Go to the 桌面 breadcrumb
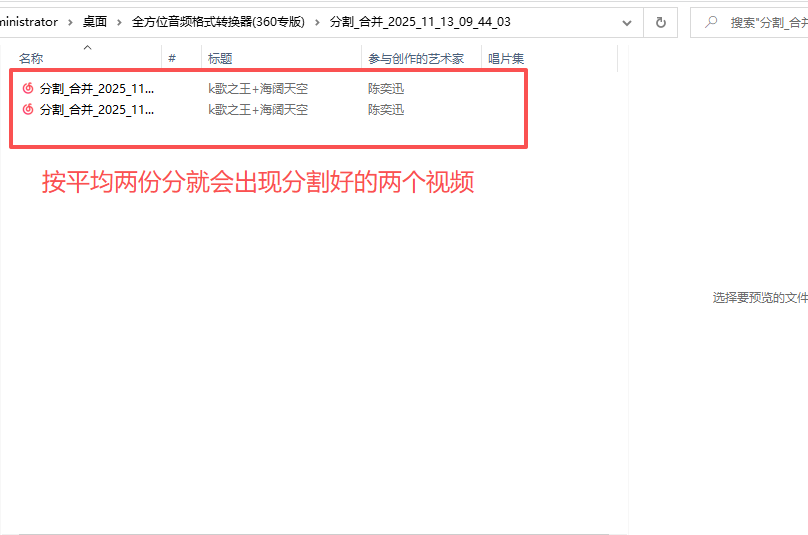This screenshot has width=808, height=535. point(95,22)
